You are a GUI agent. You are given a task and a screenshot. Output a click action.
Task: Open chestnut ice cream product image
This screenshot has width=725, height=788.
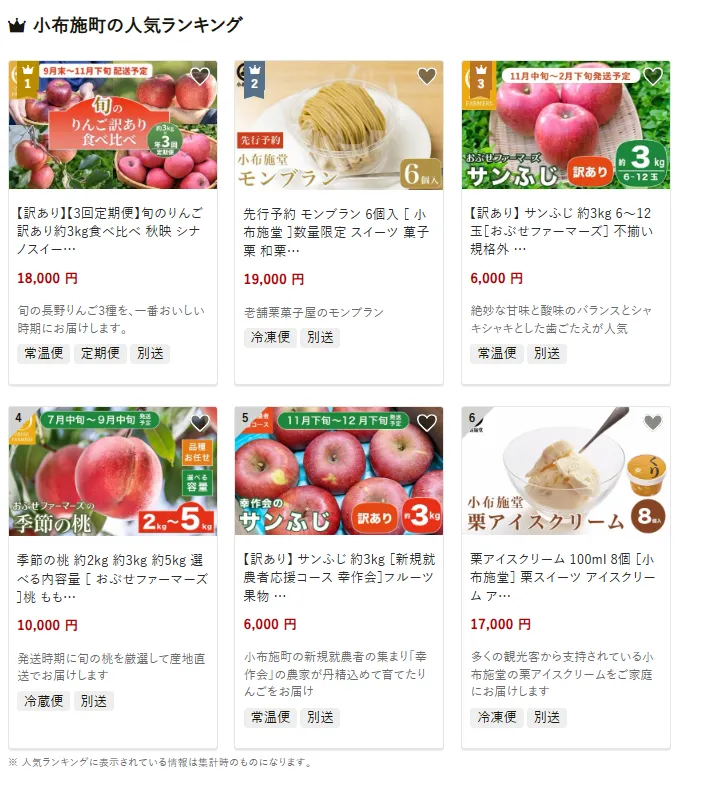point(566,471)
